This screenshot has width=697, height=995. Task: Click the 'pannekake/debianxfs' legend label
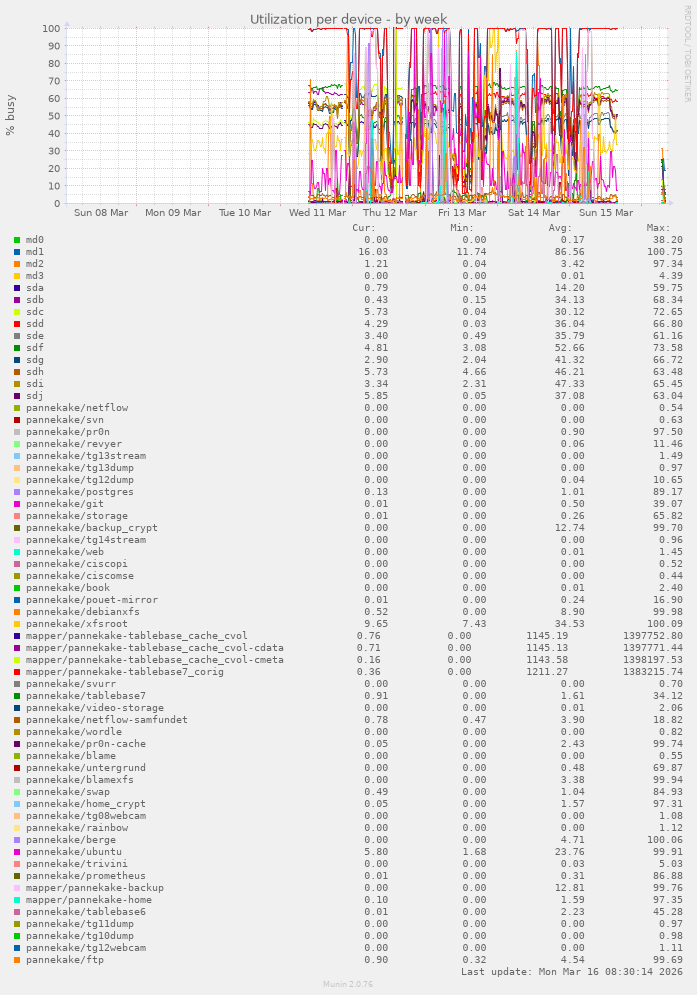pyautogui.click(x=83, y=612)
